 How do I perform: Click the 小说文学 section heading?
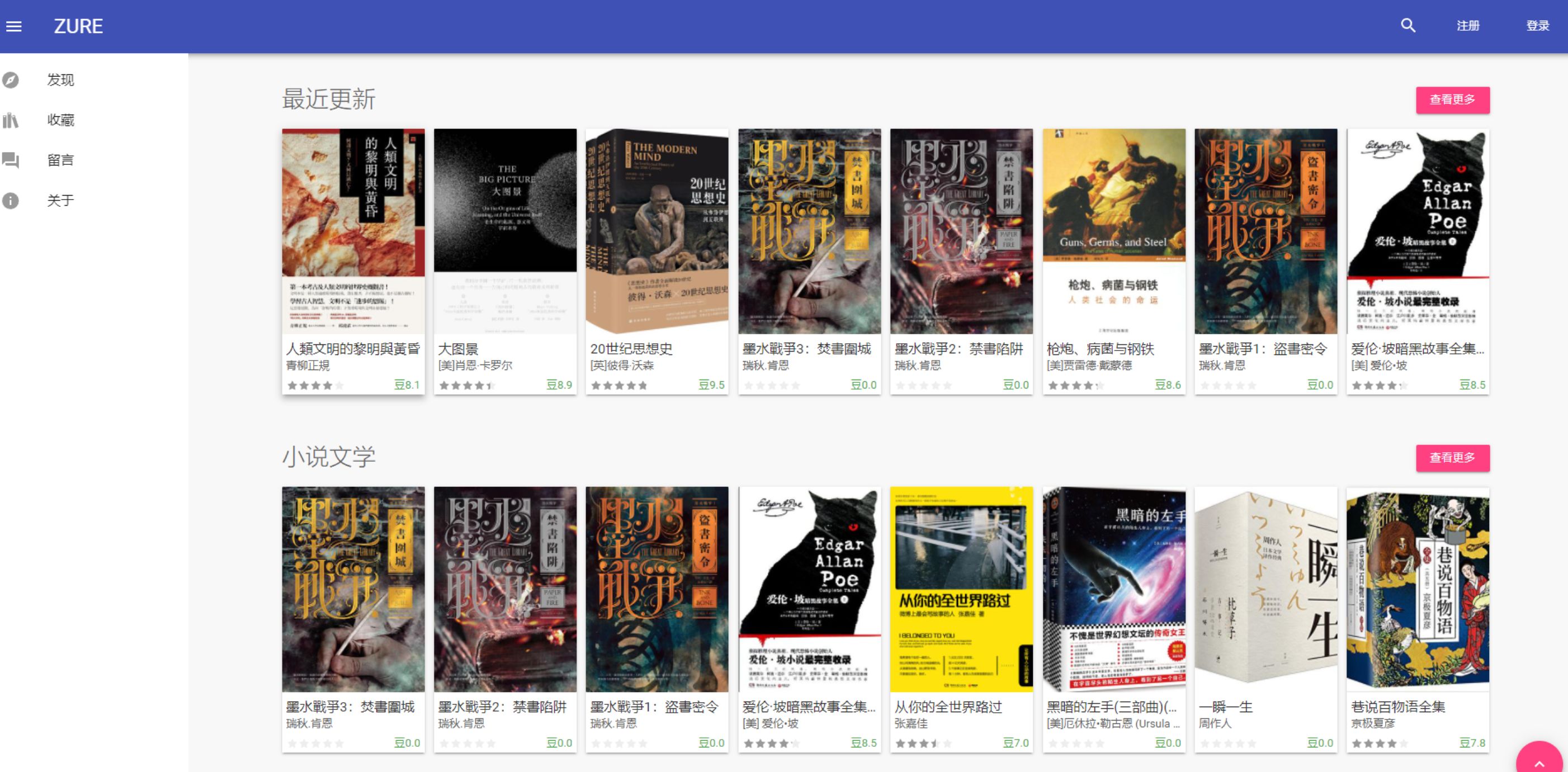[x=329, y=457]
